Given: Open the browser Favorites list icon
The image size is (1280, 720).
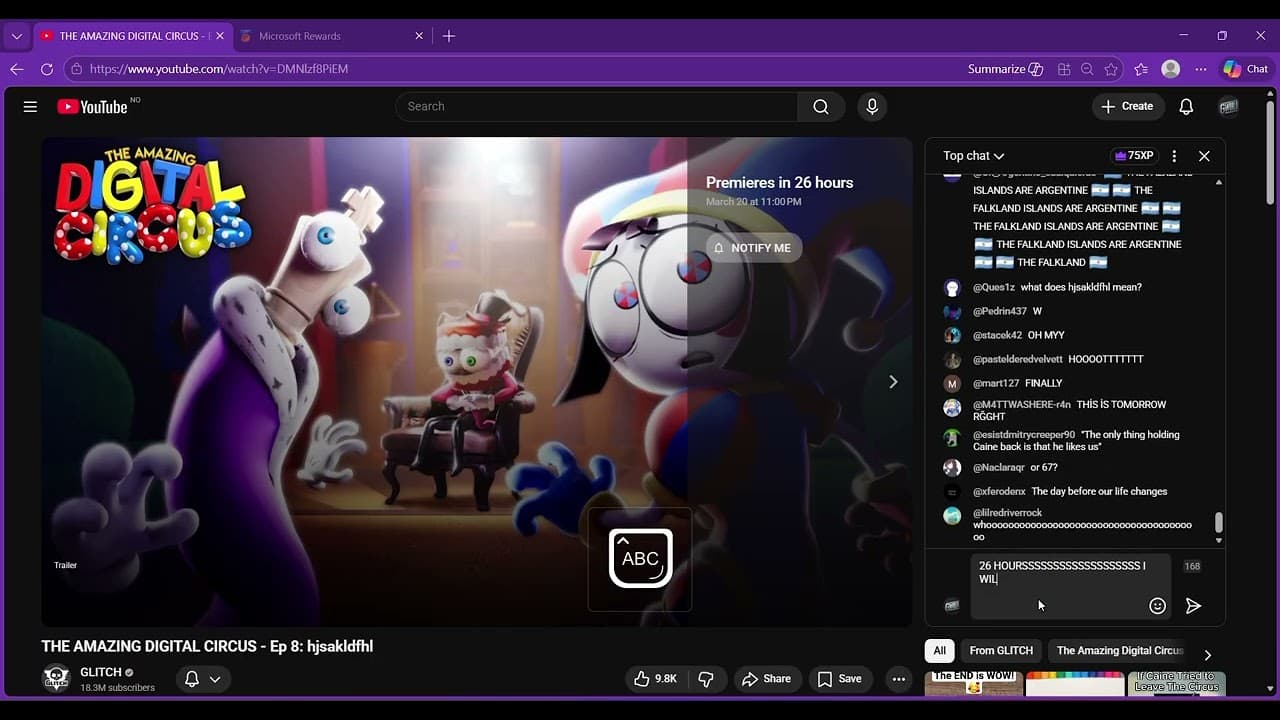Looking at the screenshot, I should (1141, 69).
